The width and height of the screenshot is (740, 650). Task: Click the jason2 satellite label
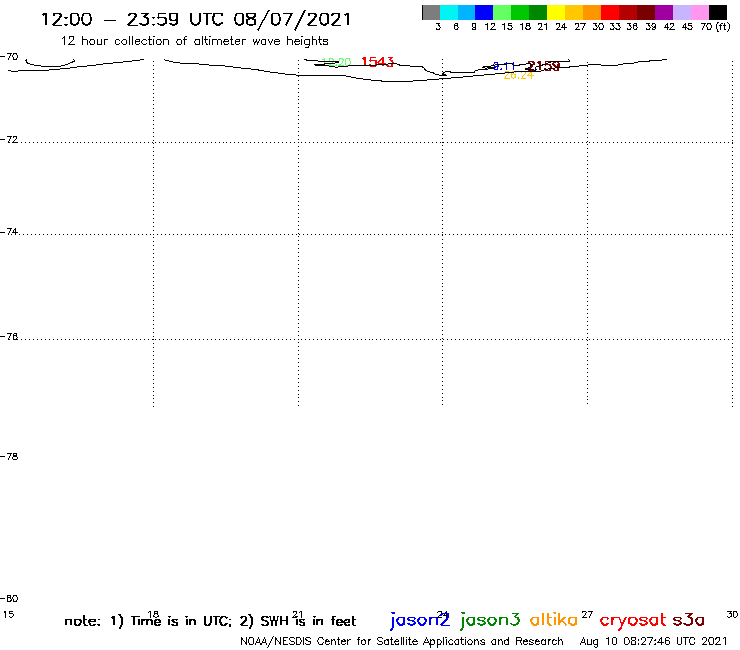420,620
